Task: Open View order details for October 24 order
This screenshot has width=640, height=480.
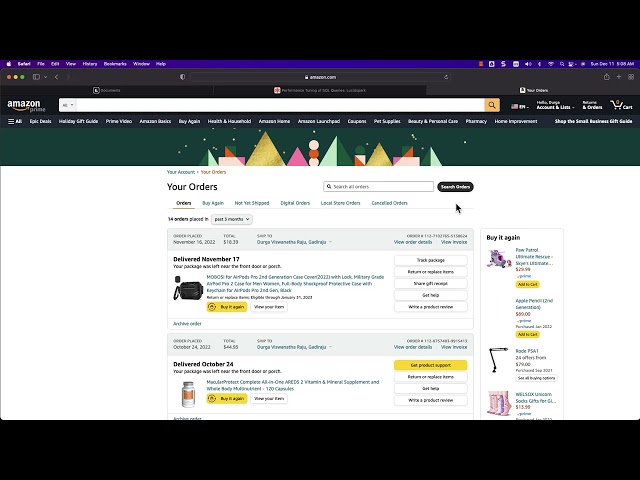Action: (x=413, y=347)
